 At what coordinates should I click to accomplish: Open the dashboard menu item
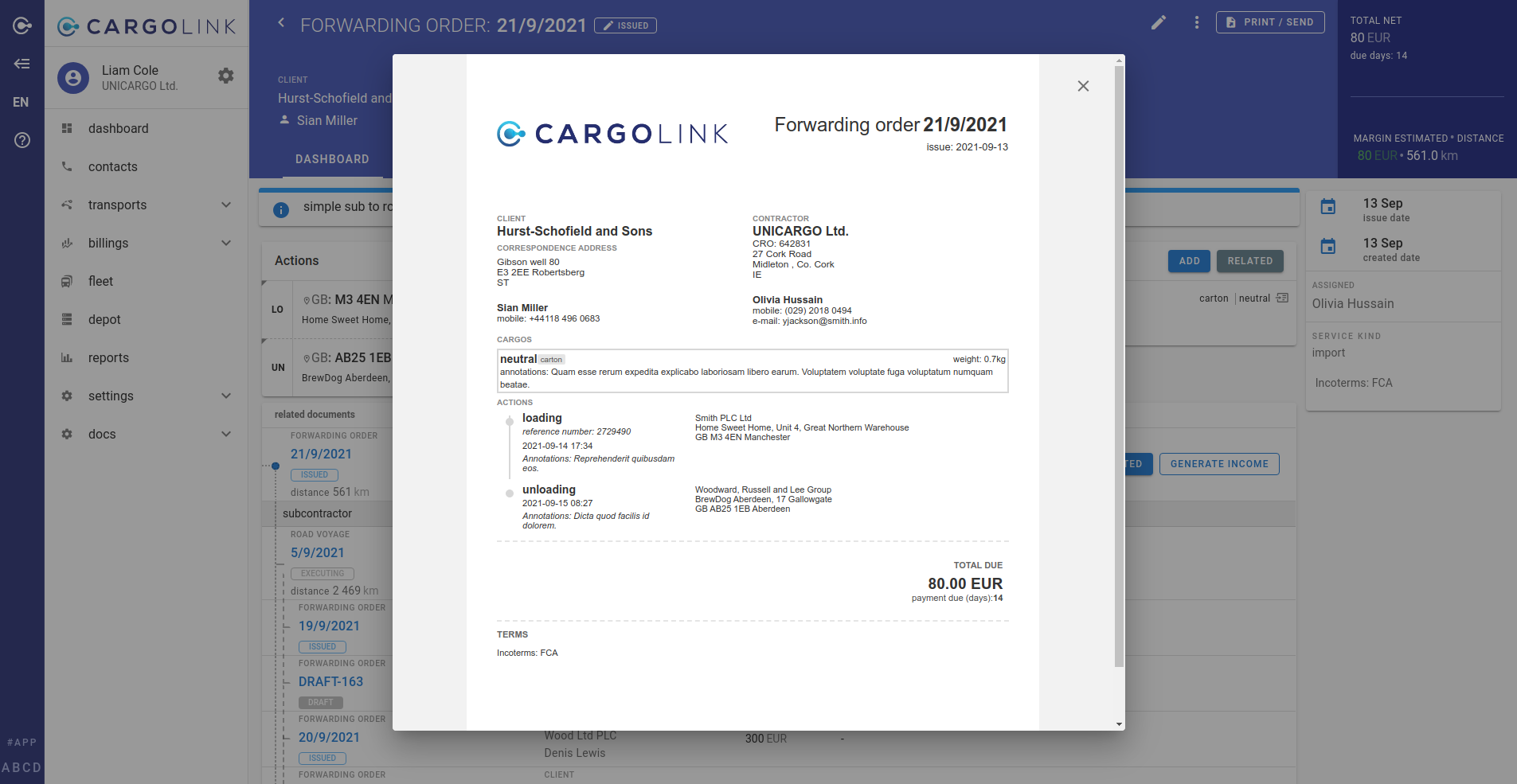coord(147,128)
